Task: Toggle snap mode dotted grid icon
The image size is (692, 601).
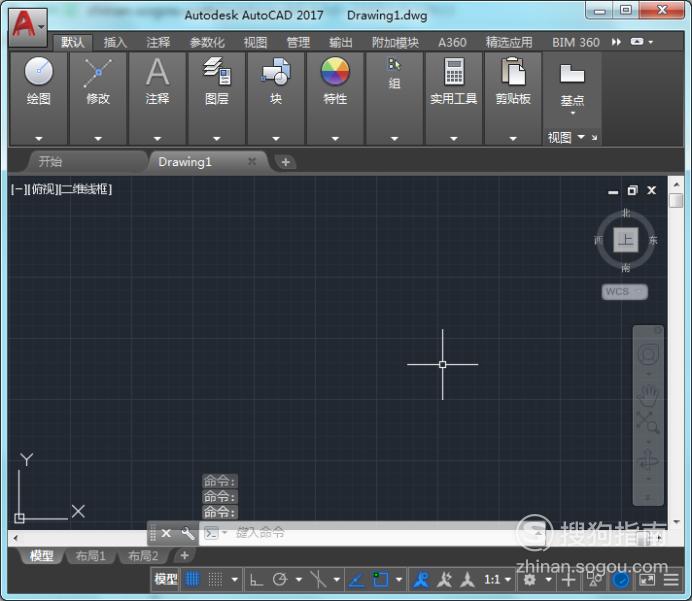Action: [215, 579]
